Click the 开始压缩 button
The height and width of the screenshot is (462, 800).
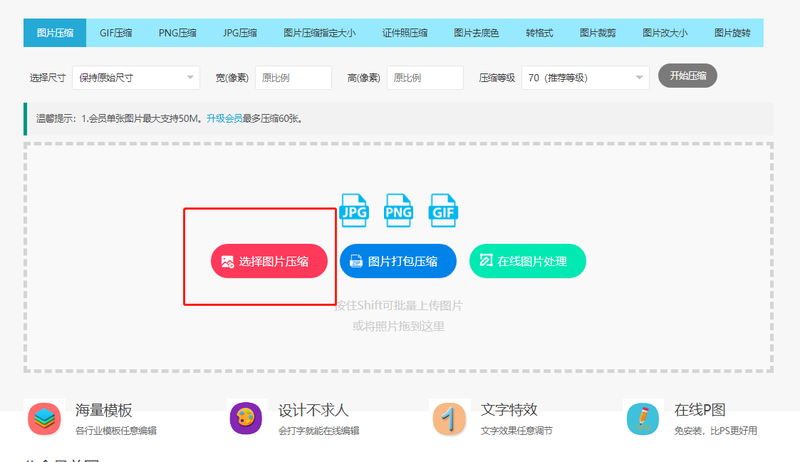click(688, 75)
